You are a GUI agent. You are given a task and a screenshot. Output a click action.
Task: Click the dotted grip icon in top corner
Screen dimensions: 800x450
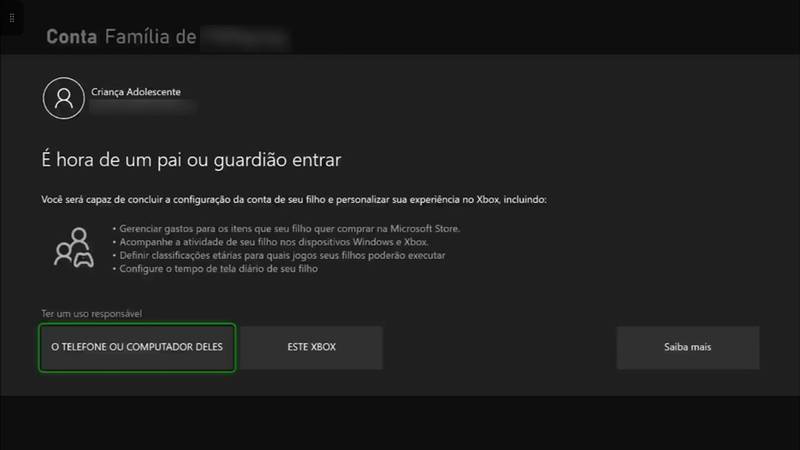click(x=12, y=18)
